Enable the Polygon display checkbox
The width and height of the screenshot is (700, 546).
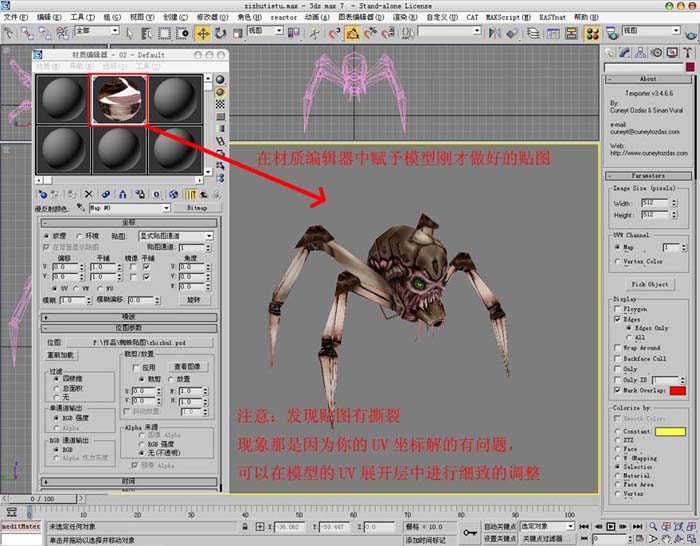point(617,309)
